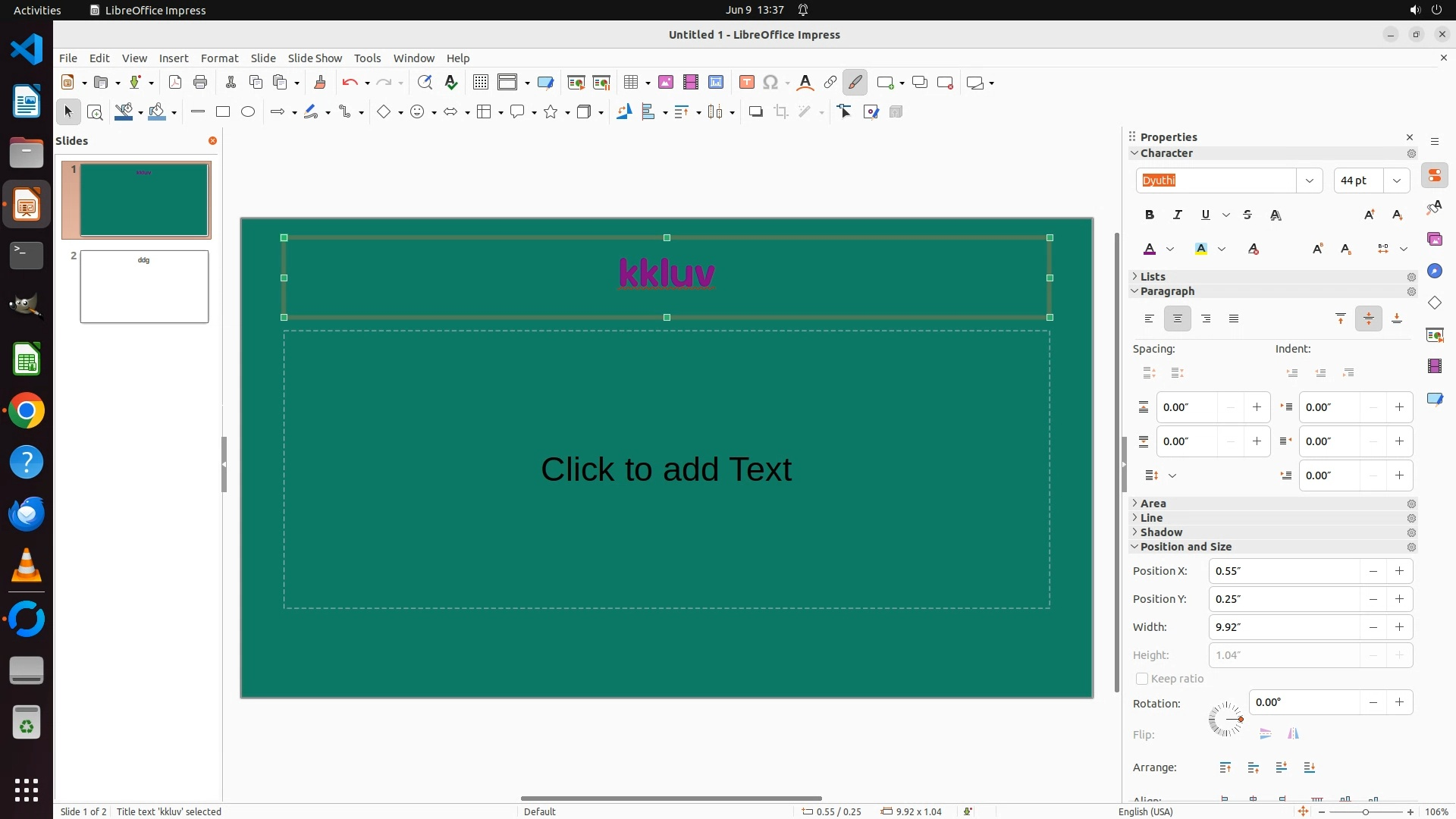
Task: Expand the Area section in Properties
Action: (x=1153, y=504)
